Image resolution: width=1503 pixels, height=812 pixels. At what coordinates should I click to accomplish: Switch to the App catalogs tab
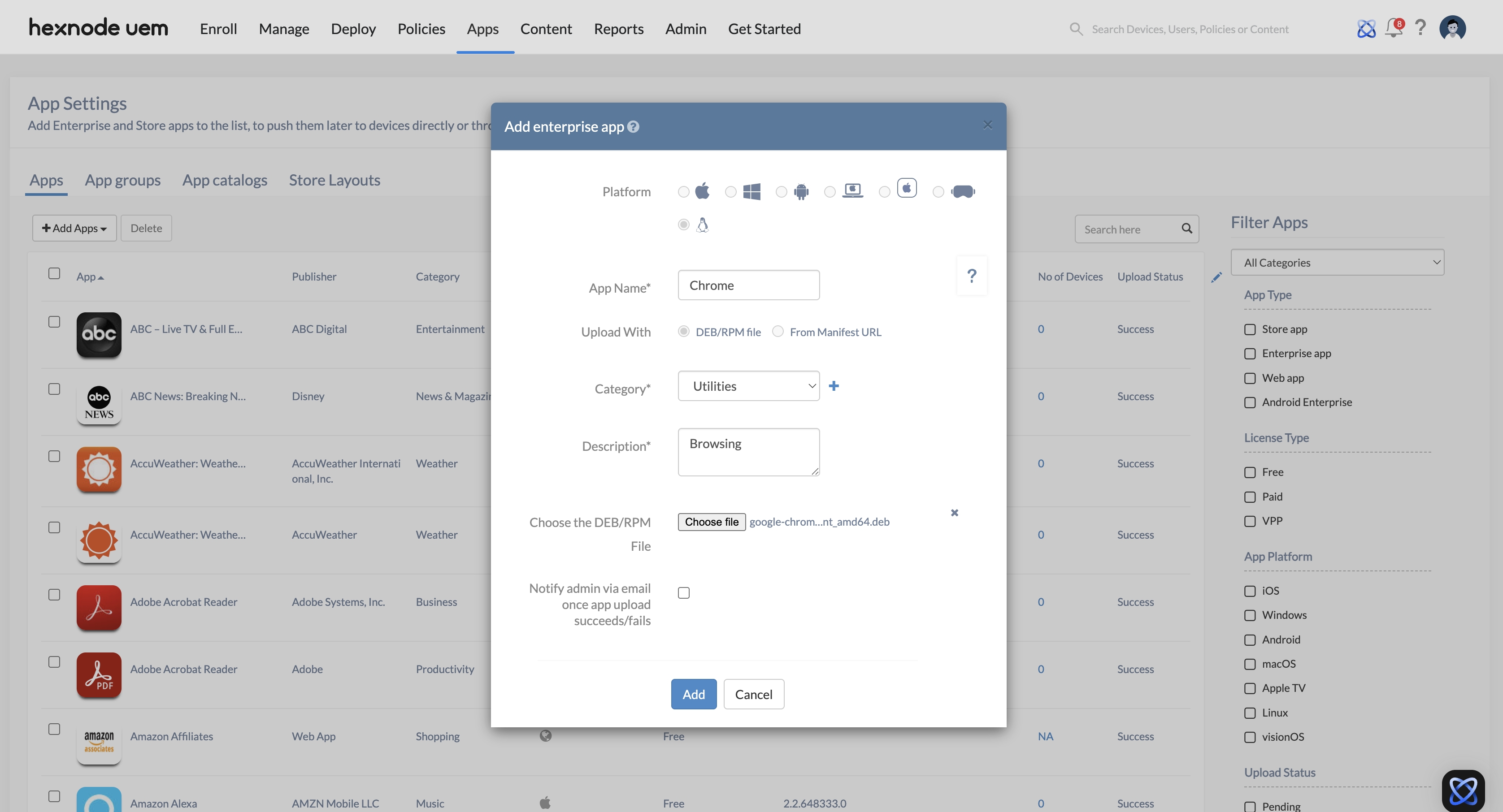pyautogui.click(x=225, y=180)
